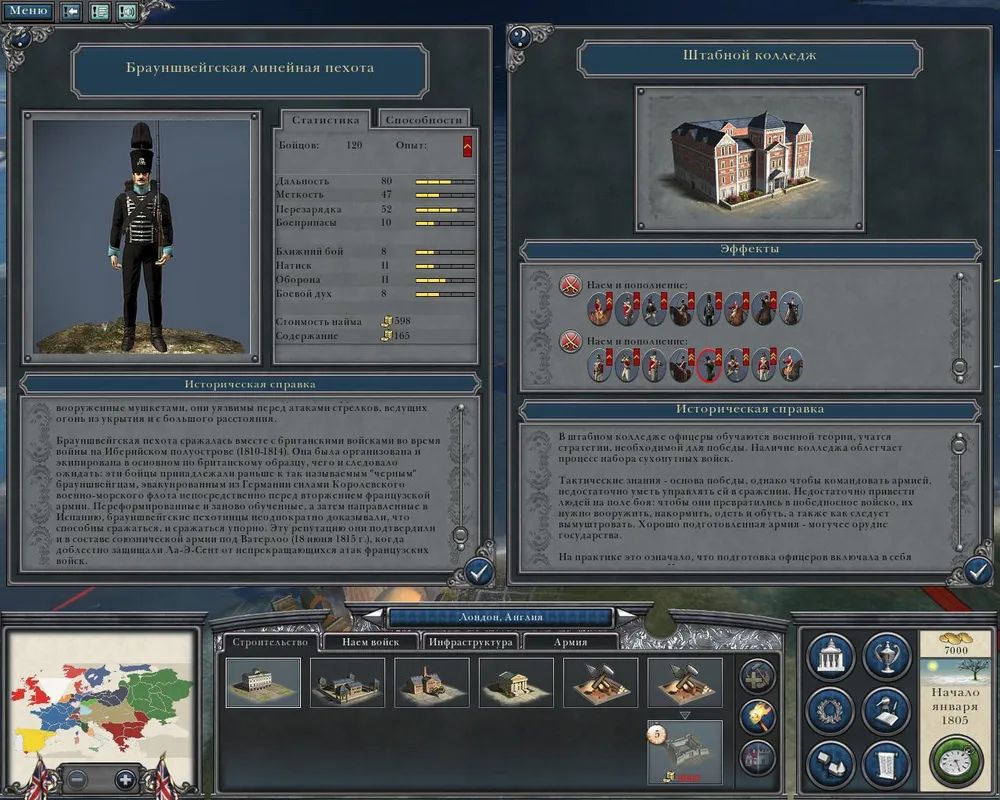Choose the fortification upgrade costing 5 turns
Viewport: 1000px width, 800px height.
click(x=685, y=752)
